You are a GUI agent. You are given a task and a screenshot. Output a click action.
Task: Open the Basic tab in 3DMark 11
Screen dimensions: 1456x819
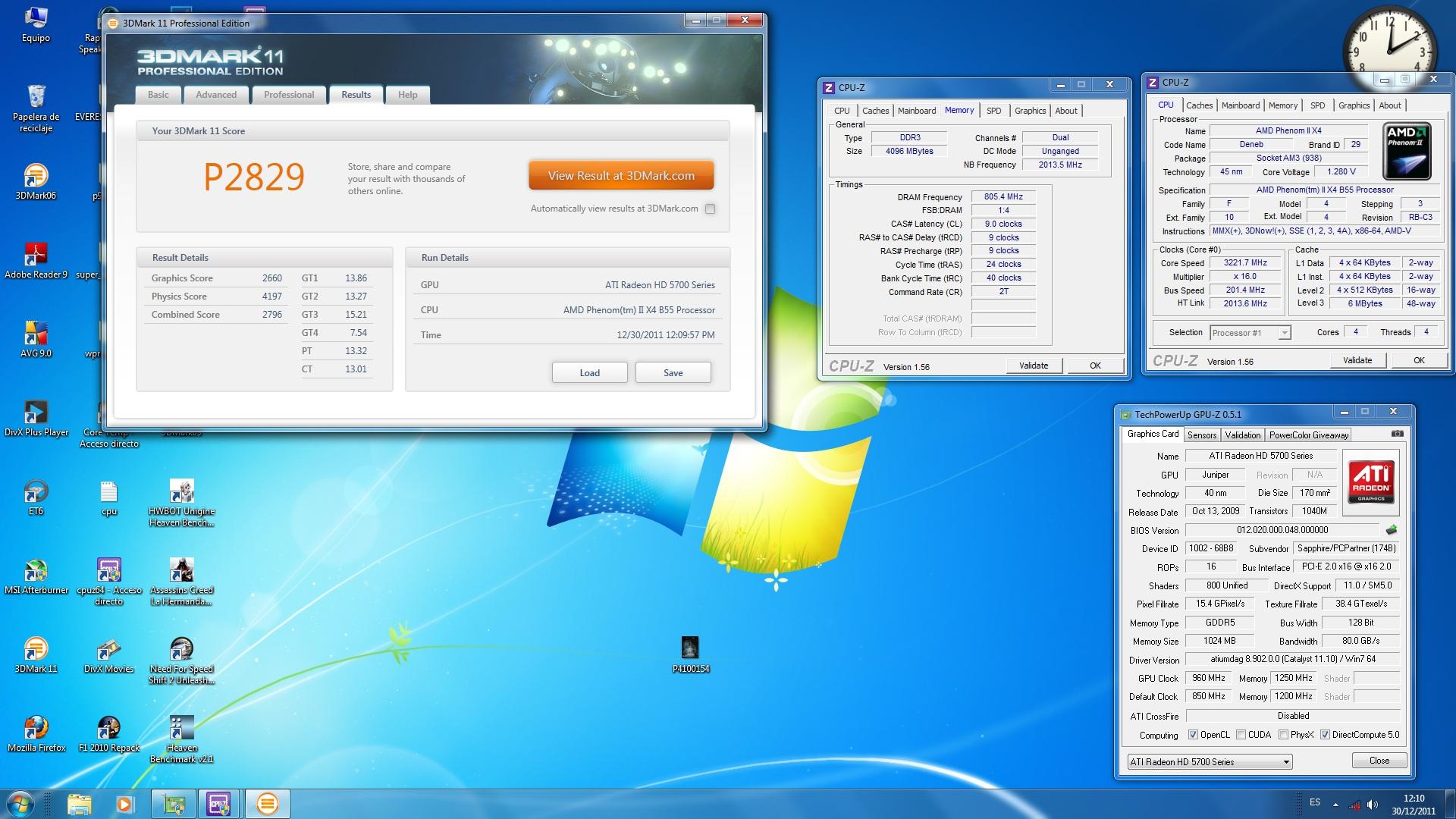point(158,95)
